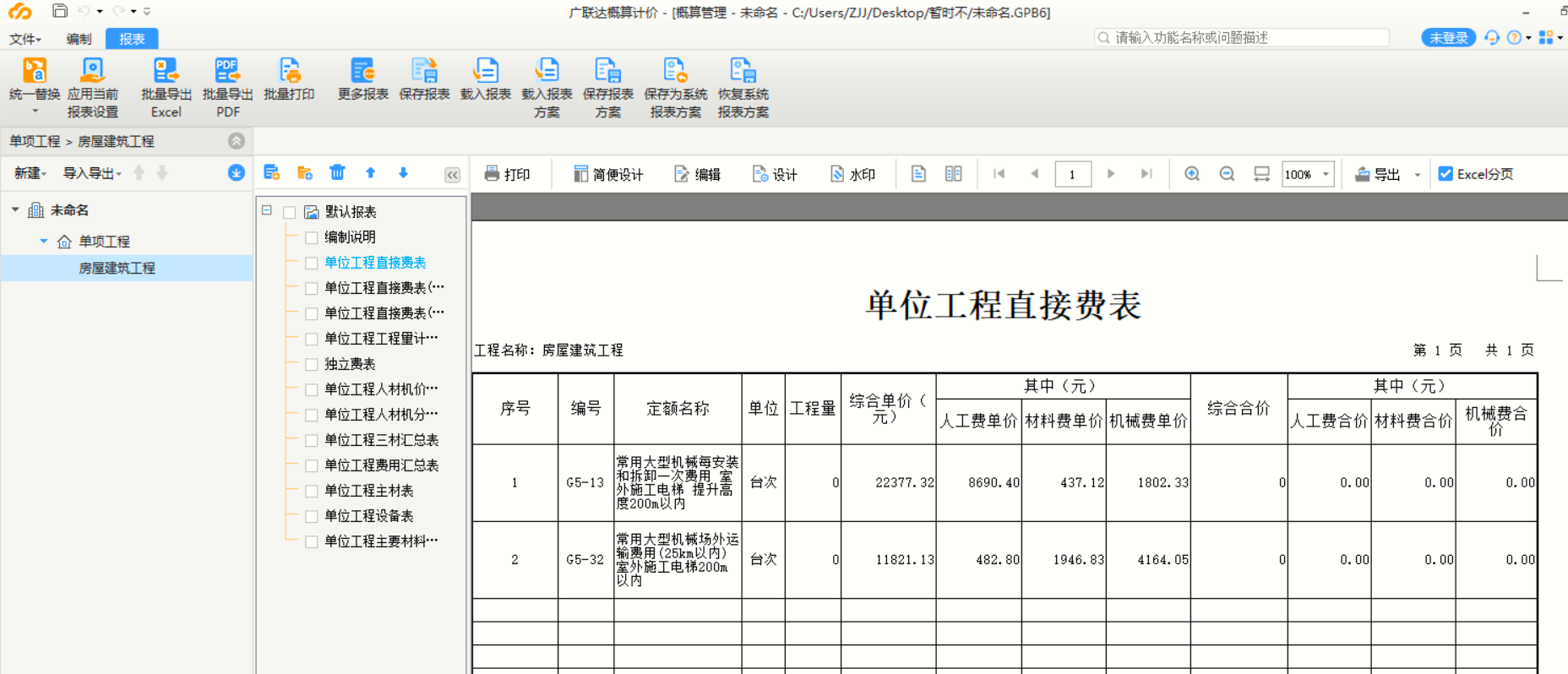The height and width of the screenshot is (674, 1568).
Task: Click 恢复系统报表方案 icon
Action: coord(743,71)
